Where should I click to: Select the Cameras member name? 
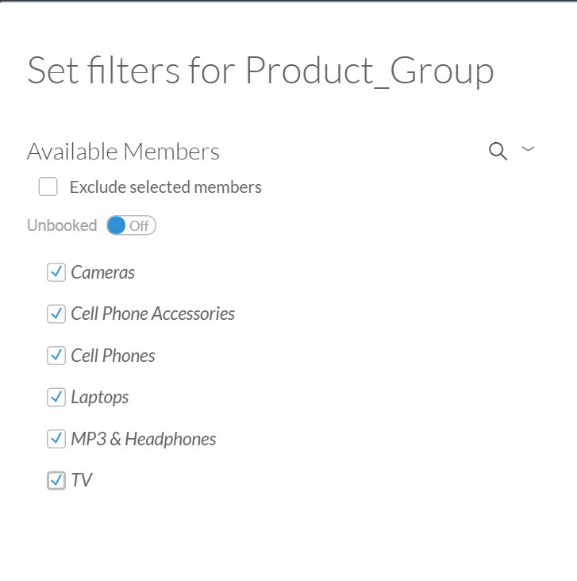pyautogui.click(x=103, y=272)
